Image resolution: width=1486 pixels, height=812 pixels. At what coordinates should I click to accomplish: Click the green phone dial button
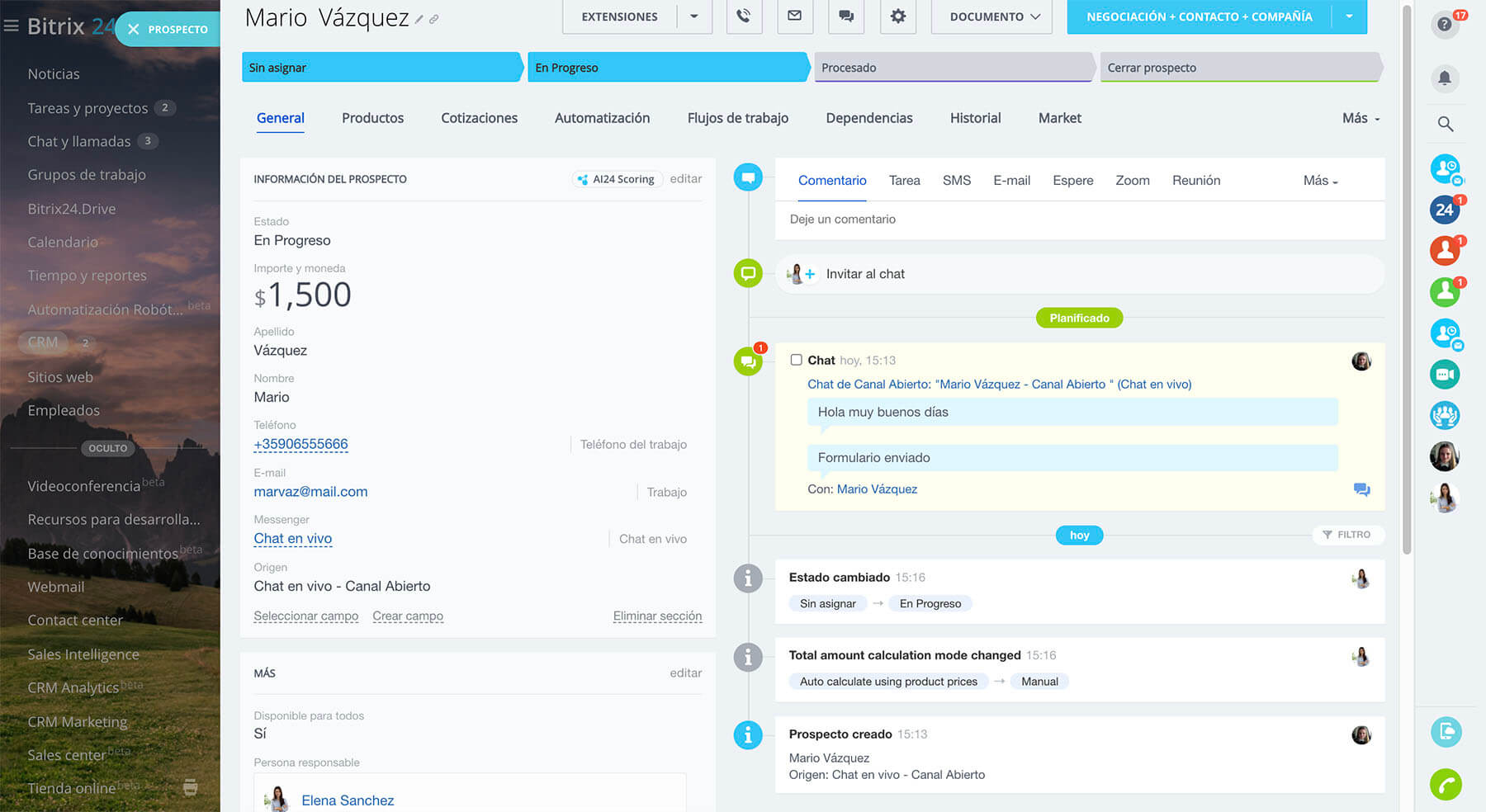pos(1446,784)
